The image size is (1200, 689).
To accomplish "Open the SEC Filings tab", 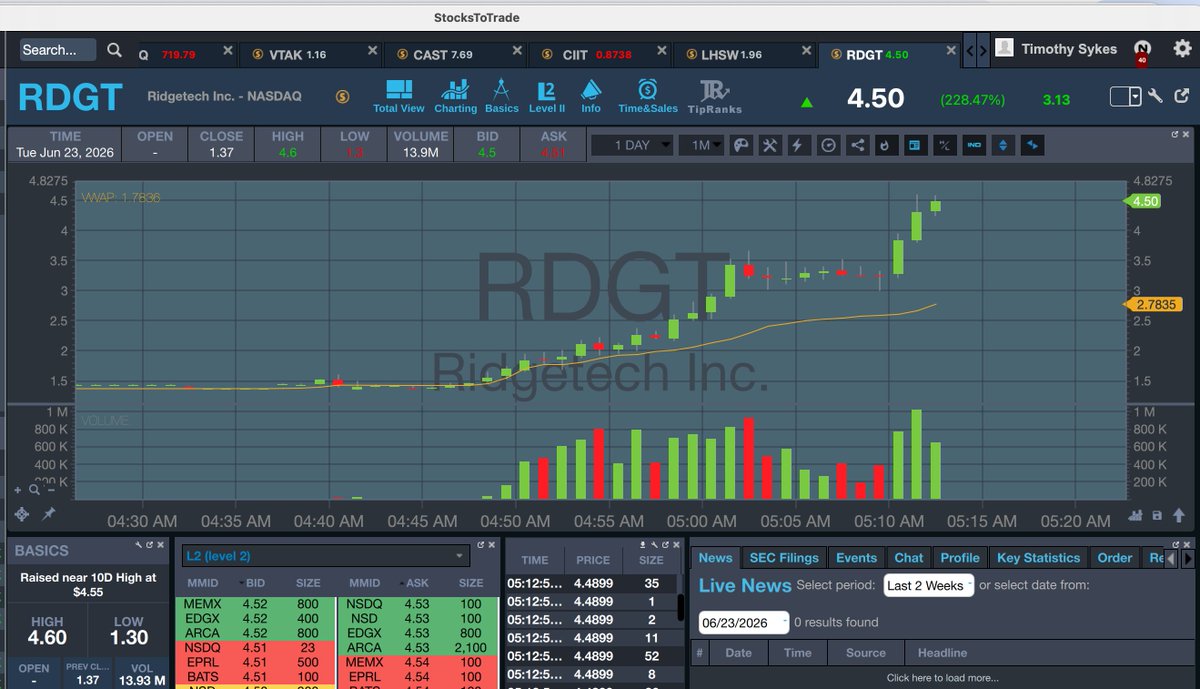I will [784, 558].
